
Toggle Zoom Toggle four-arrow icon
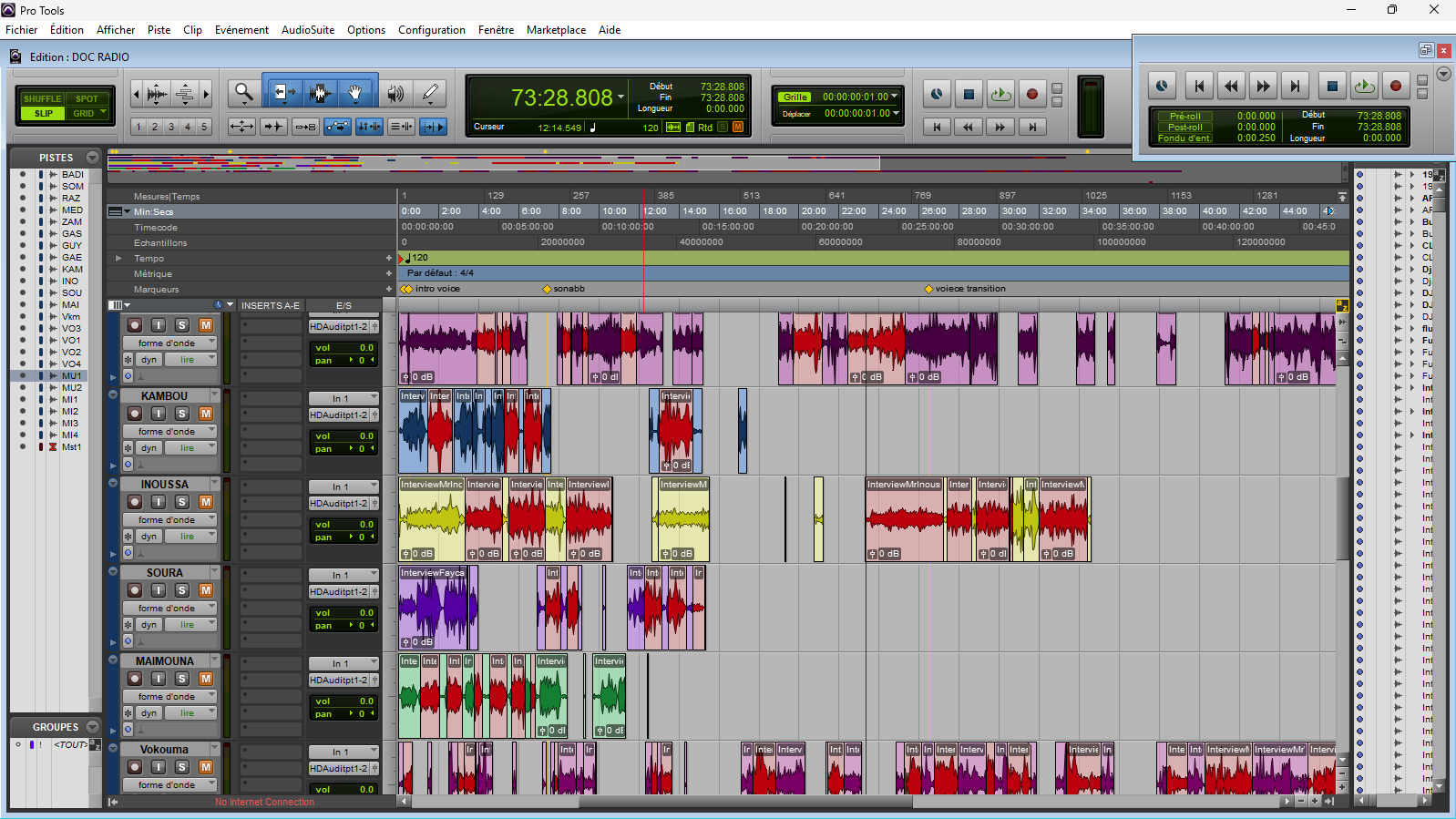point(241,127)
